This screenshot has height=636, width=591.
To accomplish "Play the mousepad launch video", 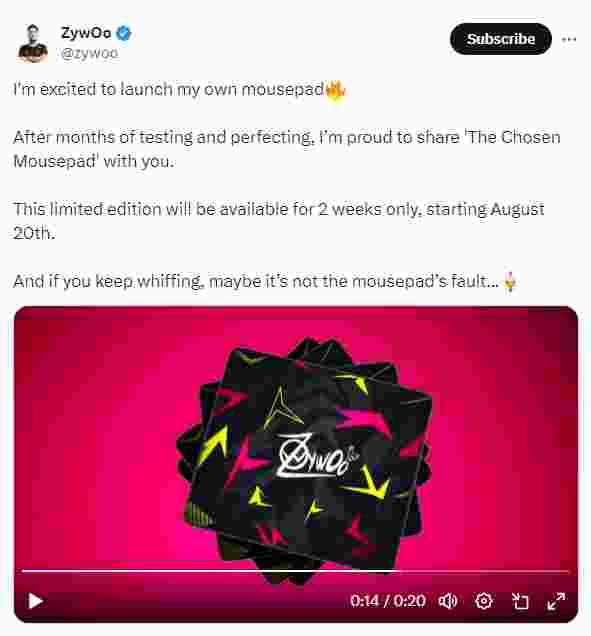I will coord(36,601).
